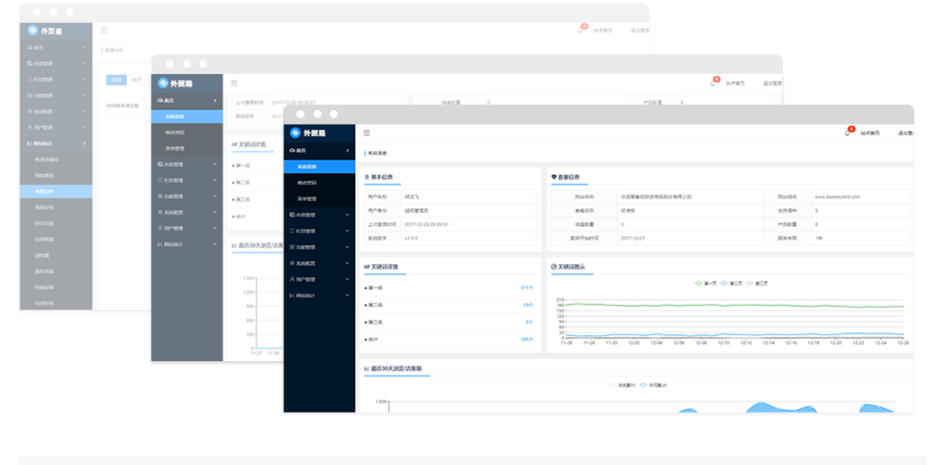
Task: Click the 外贸易 logo in back window
Action: [x=46, y=31]
